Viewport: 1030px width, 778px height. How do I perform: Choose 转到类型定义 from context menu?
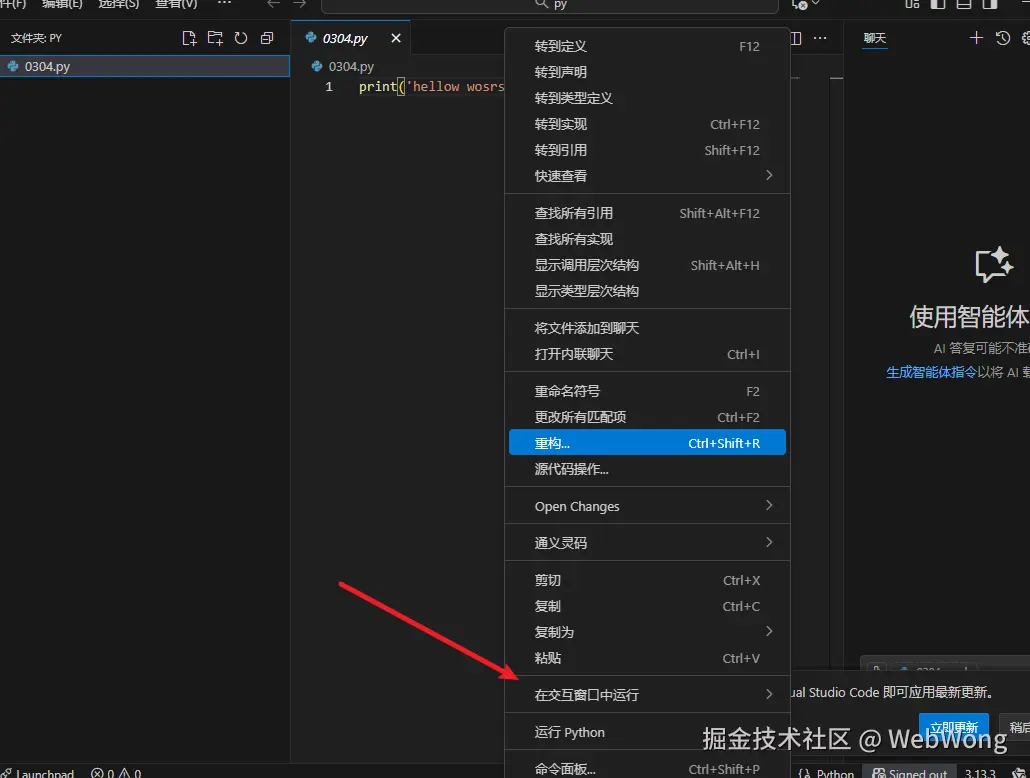click(x=647, y=98)
